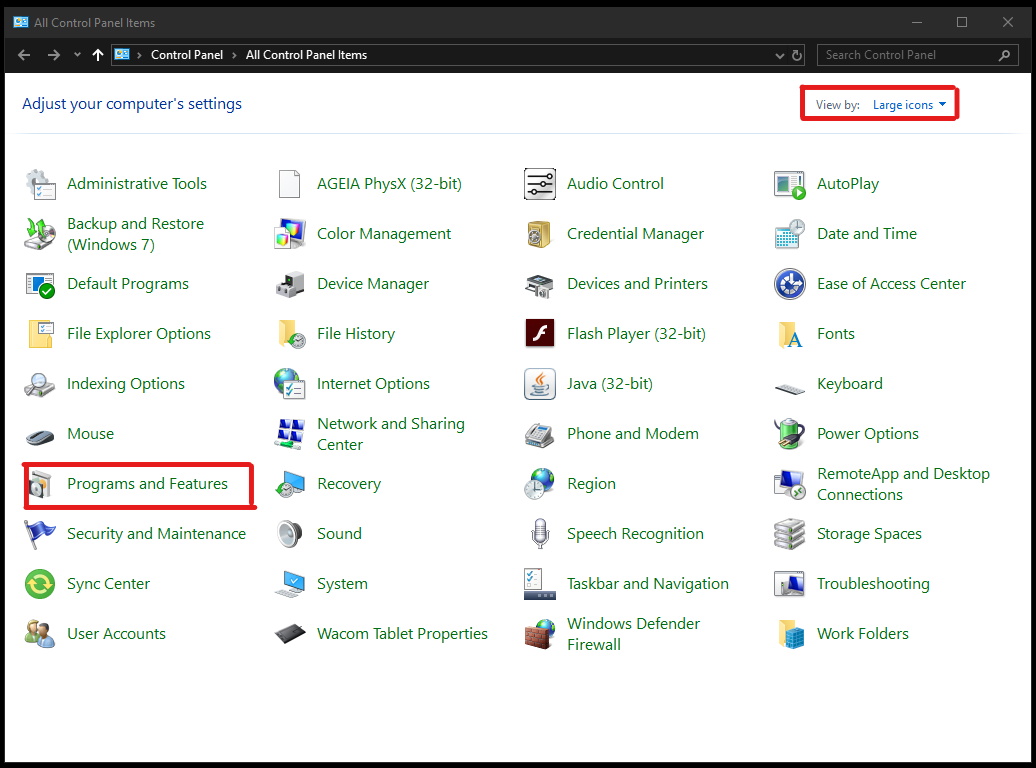Open the Wacom Tablet Properties icon
The height and width of the screenshot is (768, 1036).
[290, 634]
